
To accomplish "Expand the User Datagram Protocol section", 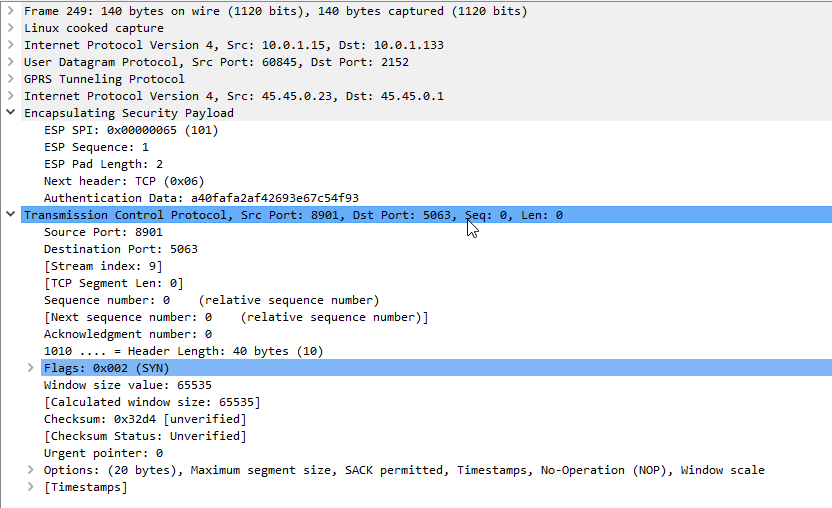I will pos(10,62).
